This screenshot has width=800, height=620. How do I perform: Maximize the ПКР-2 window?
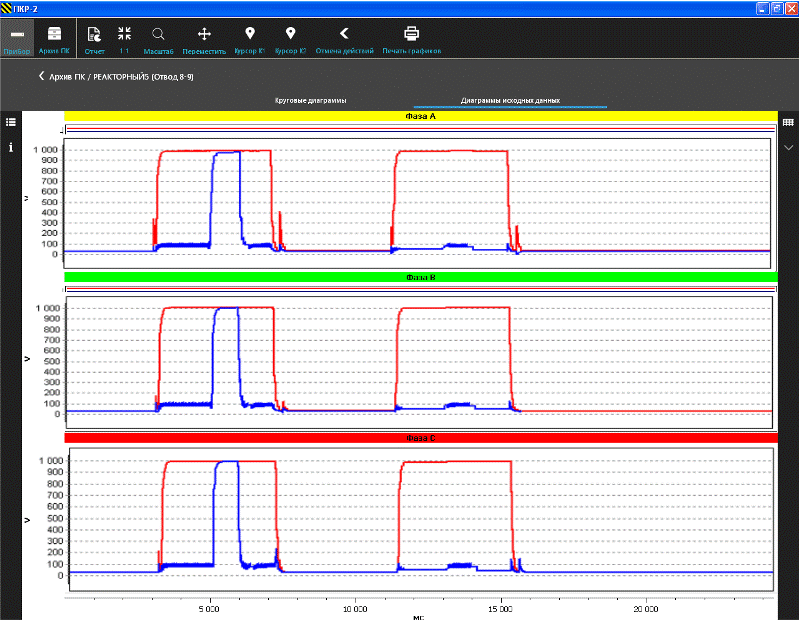pos(777,8)
